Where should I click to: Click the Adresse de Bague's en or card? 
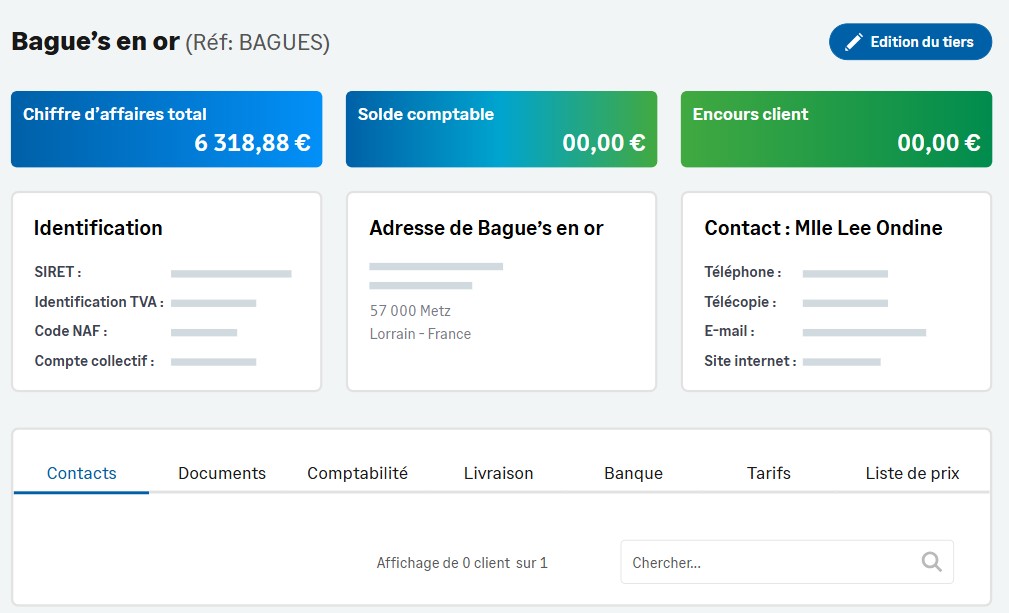click(x=501, y=290)
